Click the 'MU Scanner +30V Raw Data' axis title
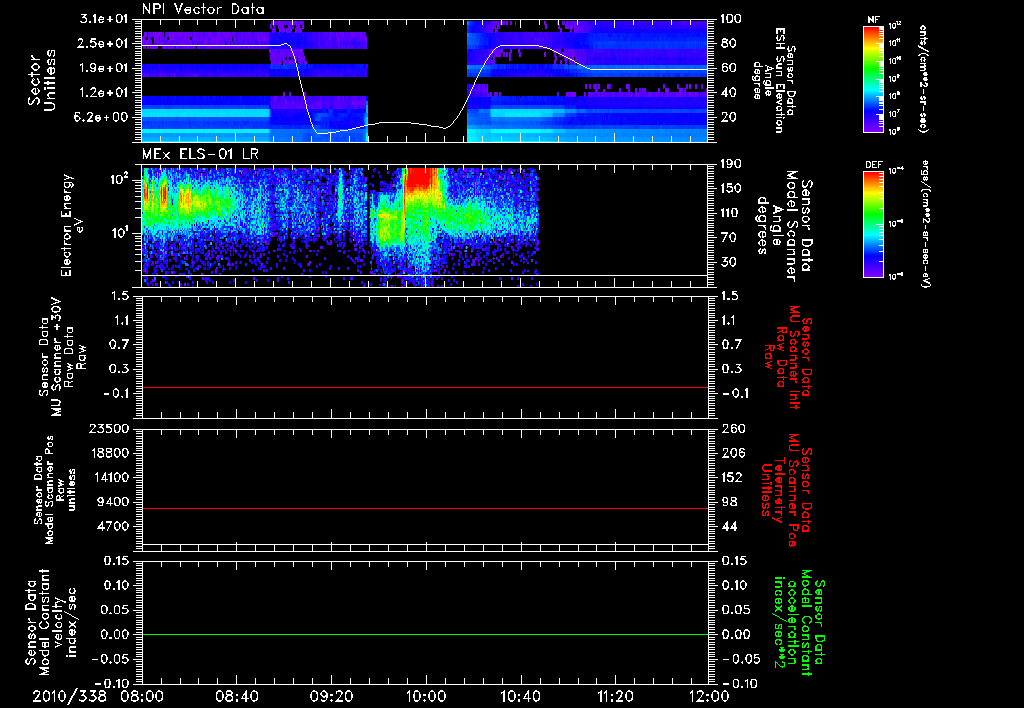 pos(62,357)
